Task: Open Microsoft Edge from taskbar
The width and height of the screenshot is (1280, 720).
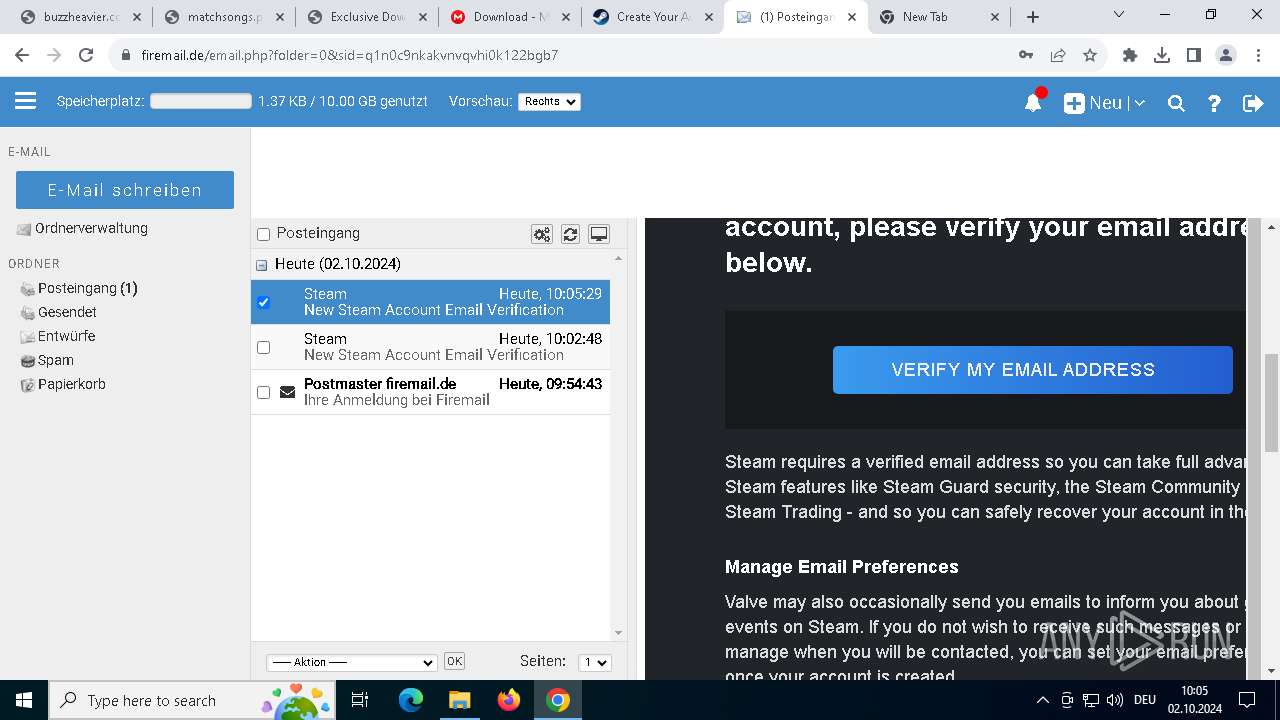Action: 411,700
